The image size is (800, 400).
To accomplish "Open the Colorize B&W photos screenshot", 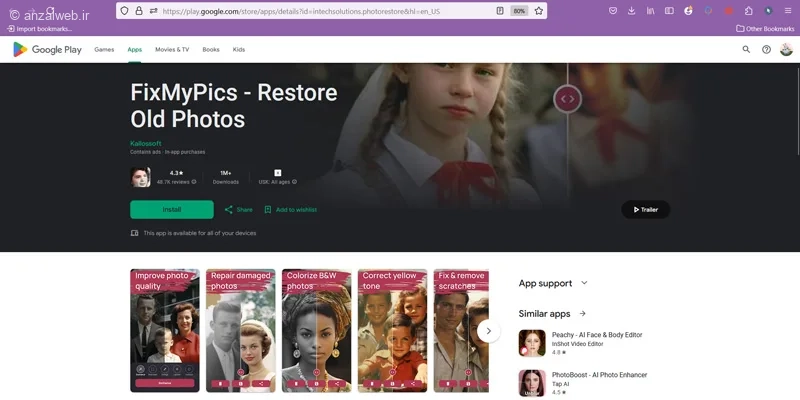I will 316,331.
